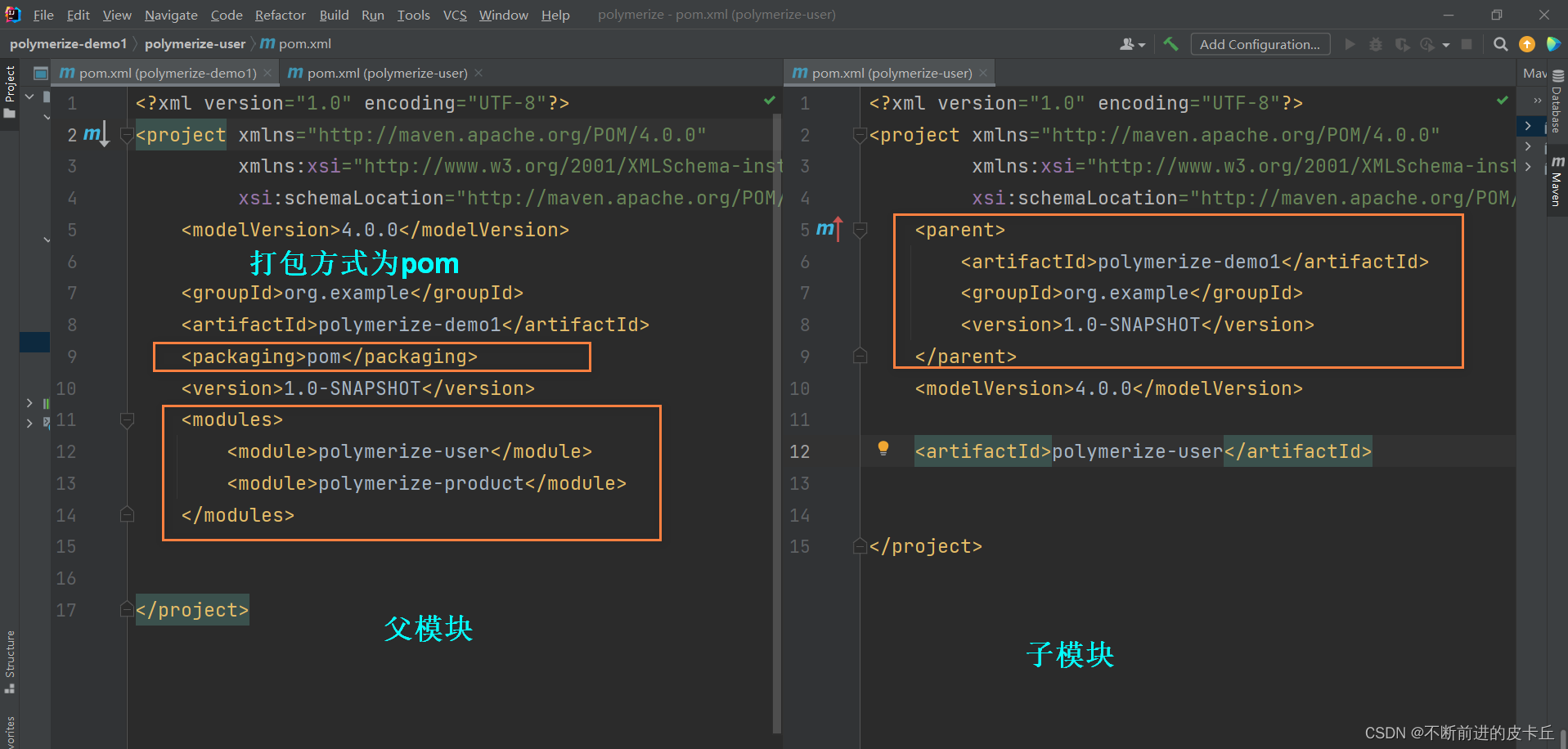Click the Profiler run icon
This screenshot has height=749, width=1568.
point(1428,44)
